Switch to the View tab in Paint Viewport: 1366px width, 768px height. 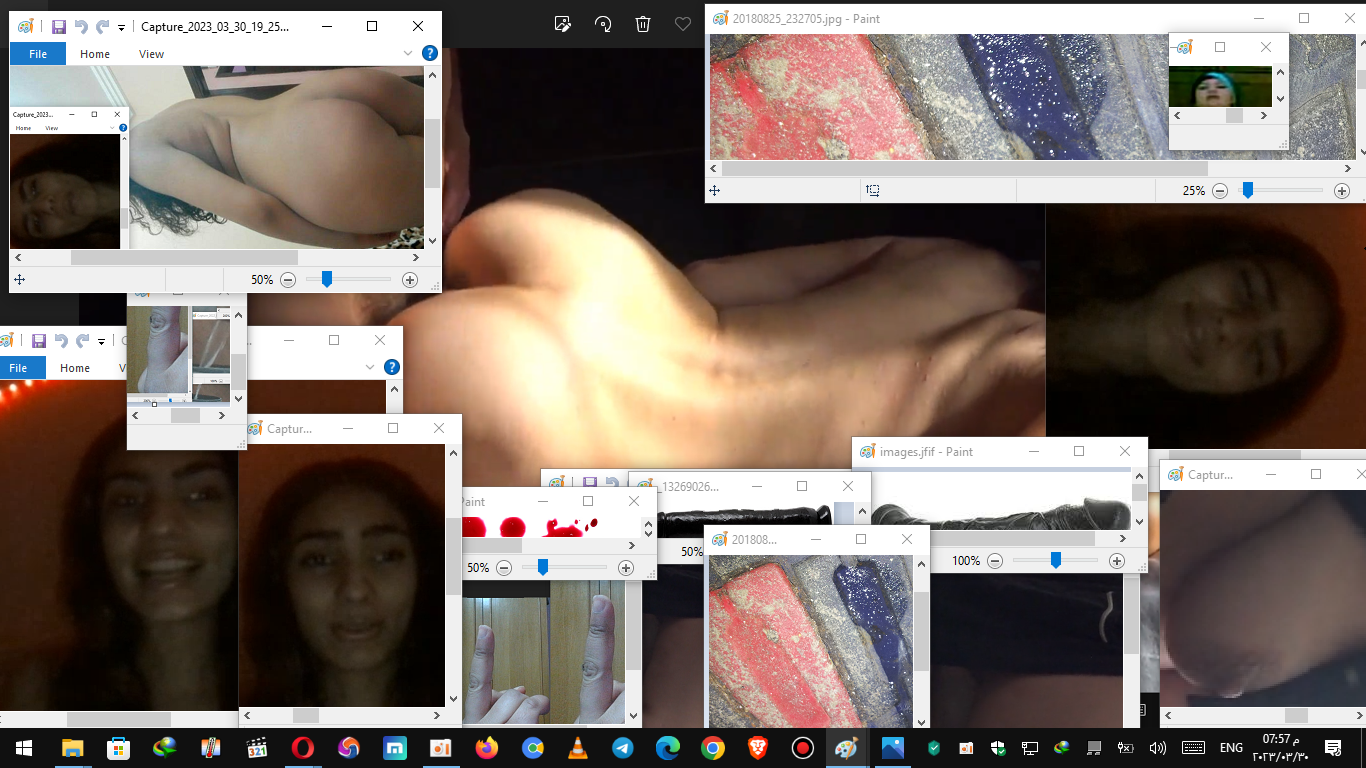[x=151, y=53]
